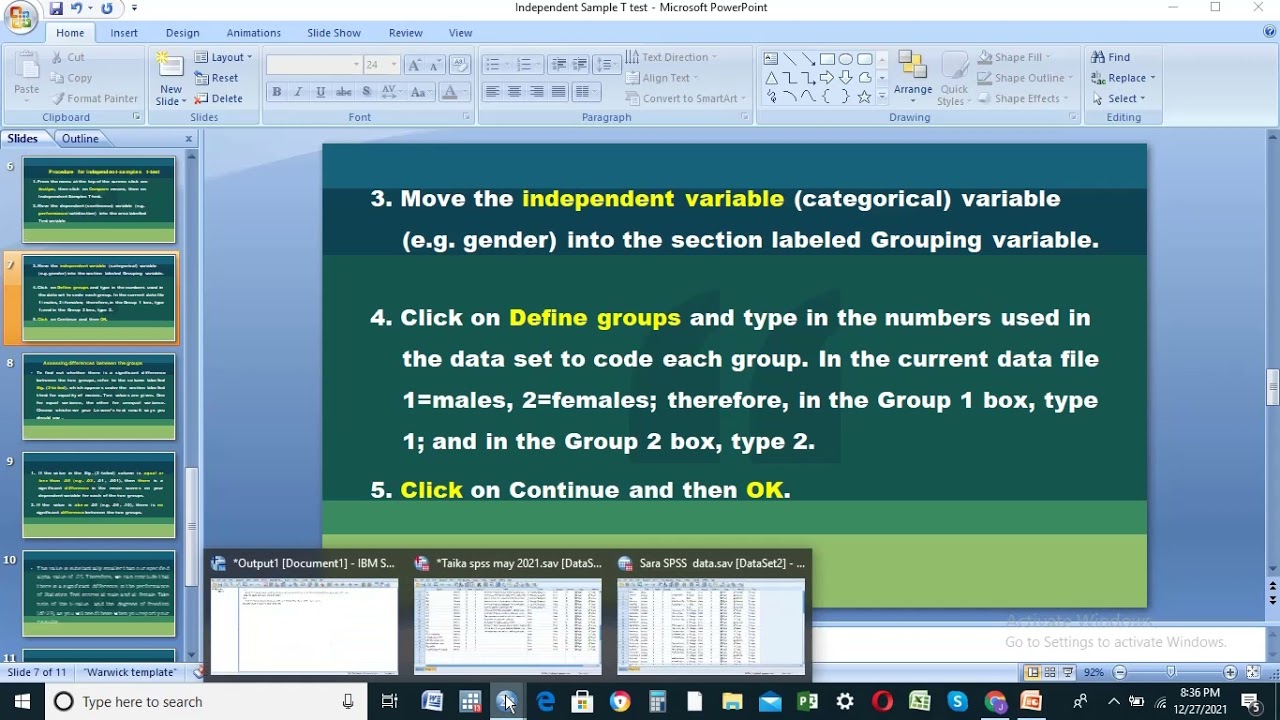Click the Office button logo
This screenshot has height=720, width=1280.
[19, 17]
